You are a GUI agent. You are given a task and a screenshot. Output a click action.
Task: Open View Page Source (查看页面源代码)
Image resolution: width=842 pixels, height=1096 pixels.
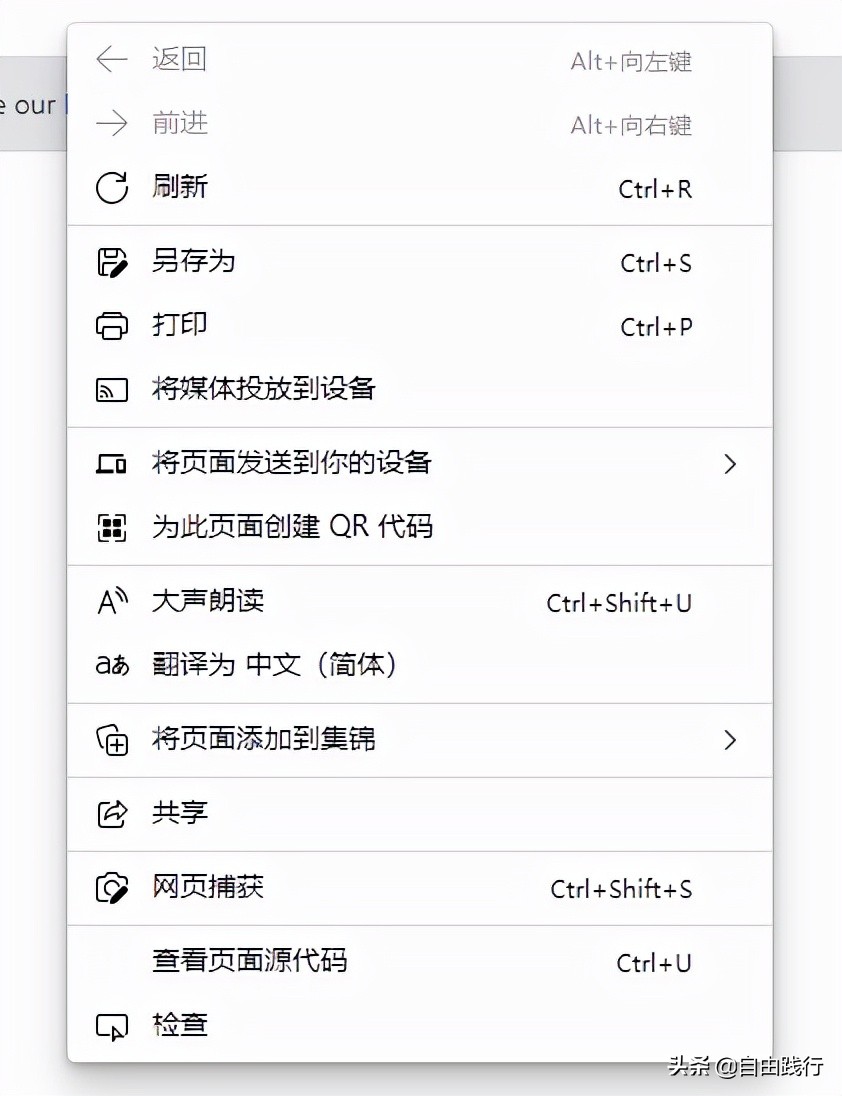(x=250, y=961)
